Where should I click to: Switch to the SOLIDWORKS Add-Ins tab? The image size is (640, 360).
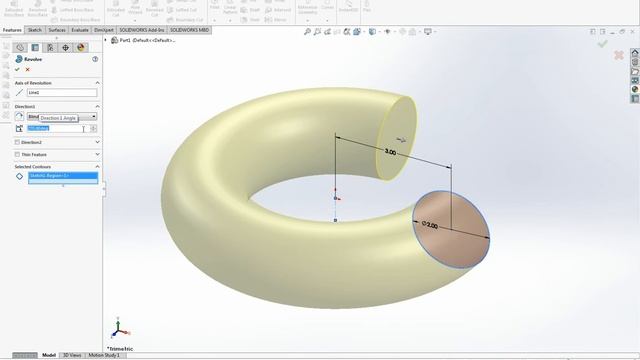pyautogui.click(x=142, y=30)
